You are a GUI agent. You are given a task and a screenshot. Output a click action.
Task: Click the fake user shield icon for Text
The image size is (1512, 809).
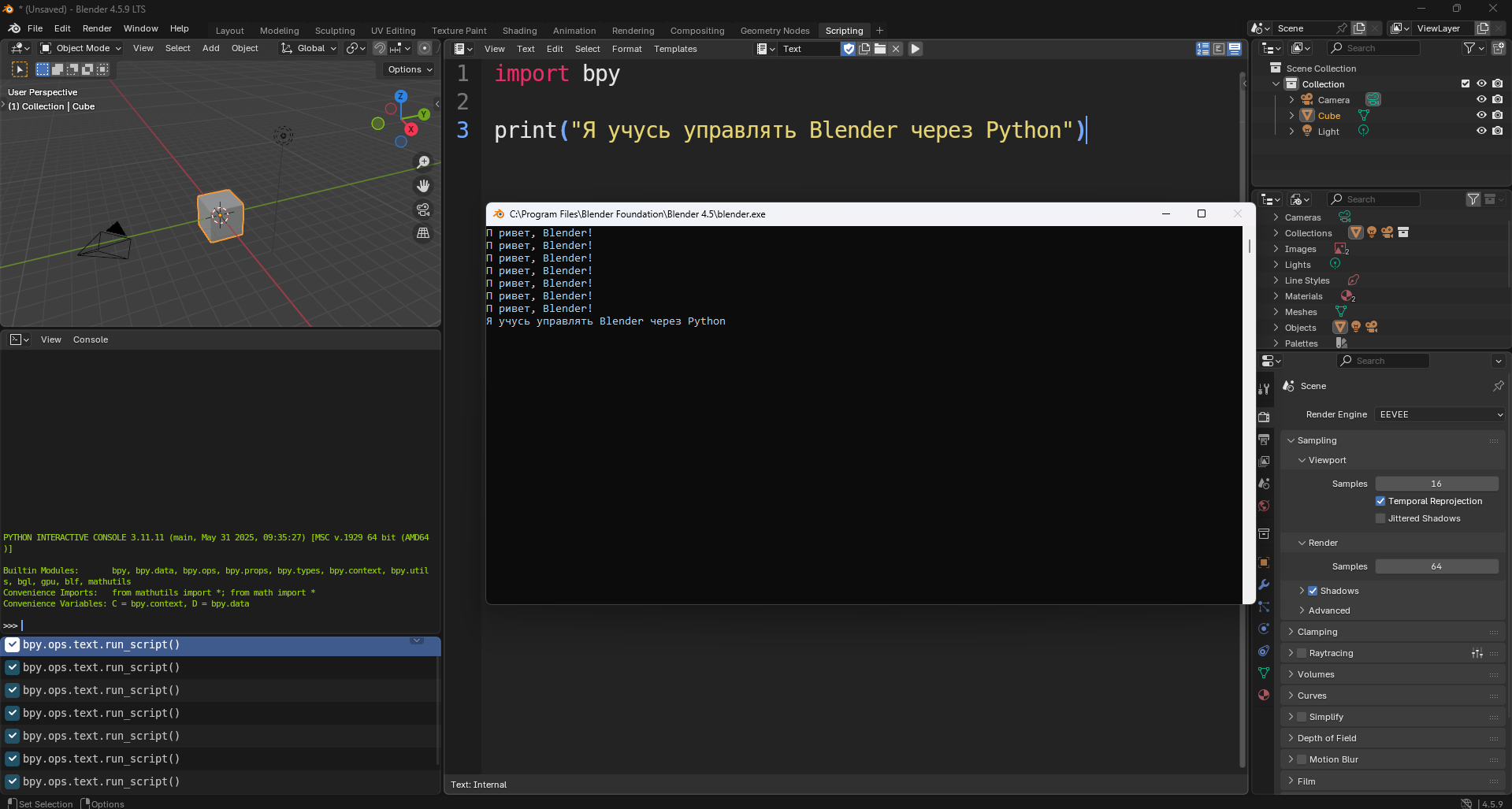[849, 49]
